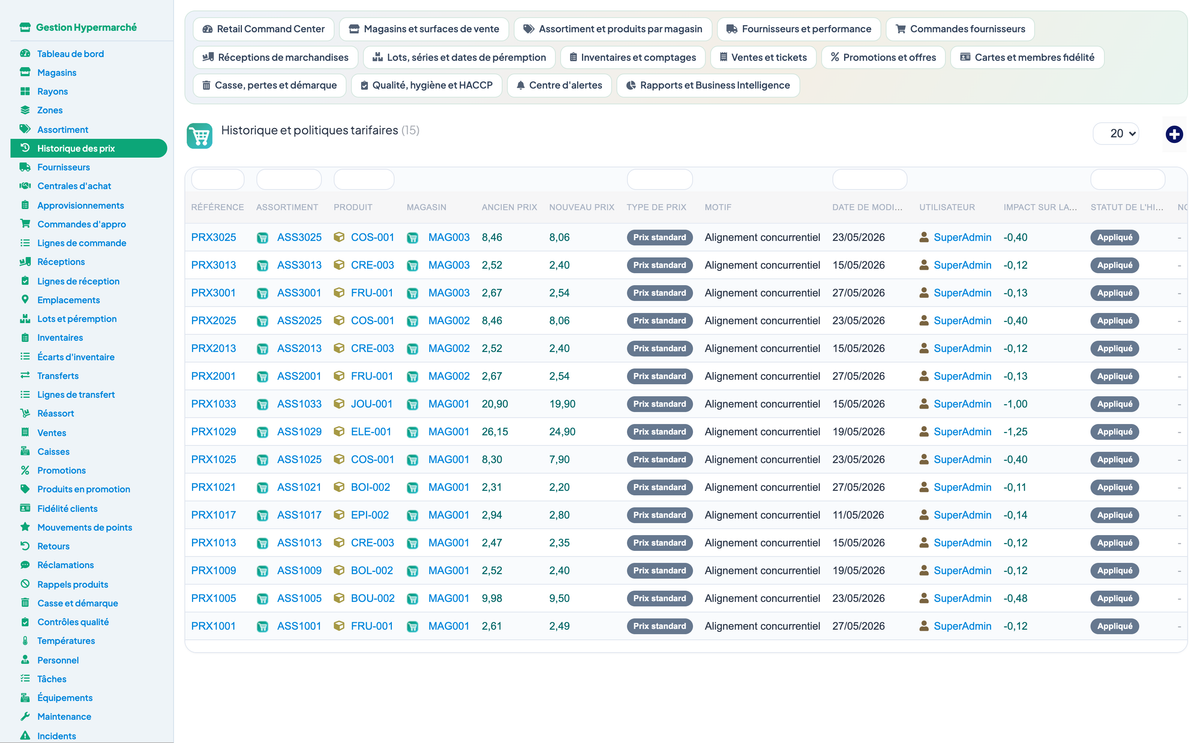Click the Personnel user icon in sidebar
Image resolution: width=1200 pixels, height=743 pixels.
click(x=25, y=660)
